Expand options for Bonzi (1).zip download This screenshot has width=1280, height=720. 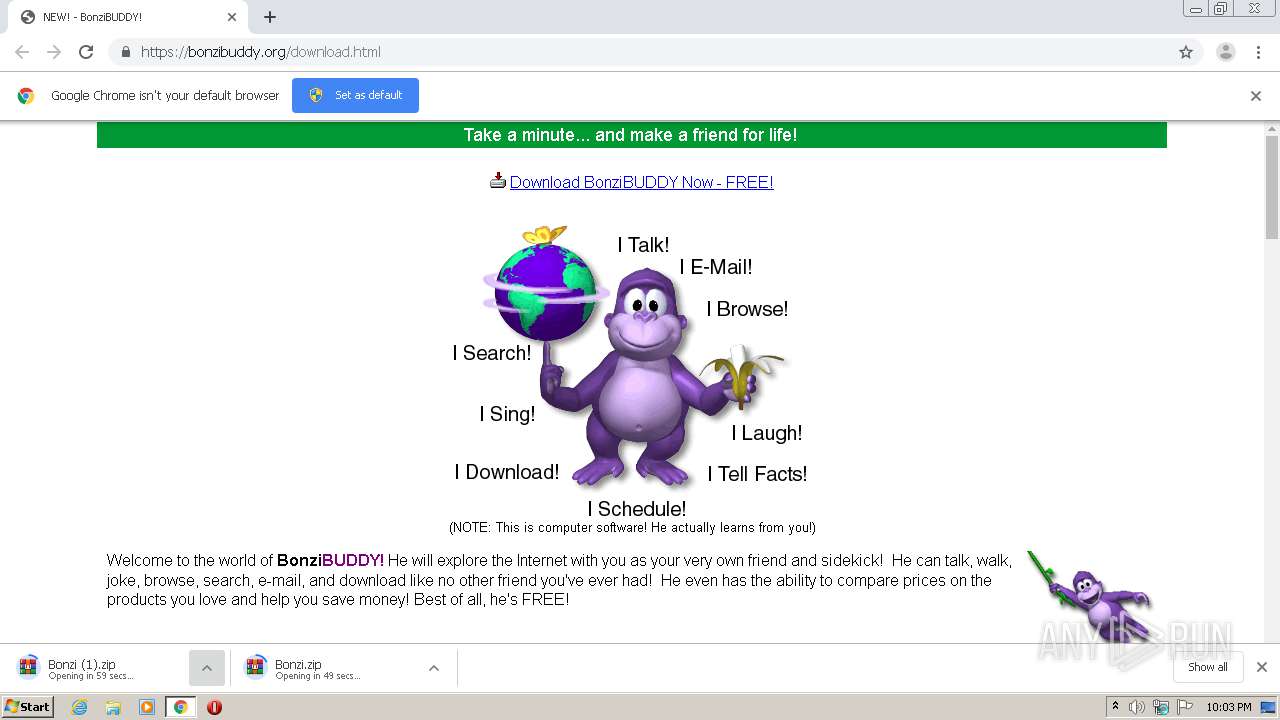coord(207,668)
